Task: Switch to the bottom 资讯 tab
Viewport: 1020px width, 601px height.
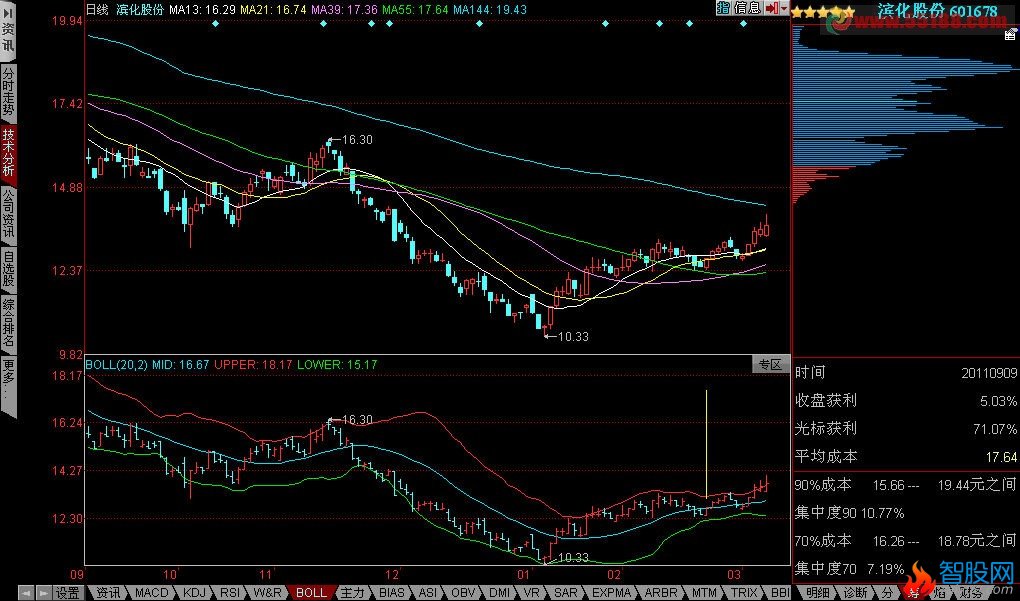Action: [x=107, y=593]
